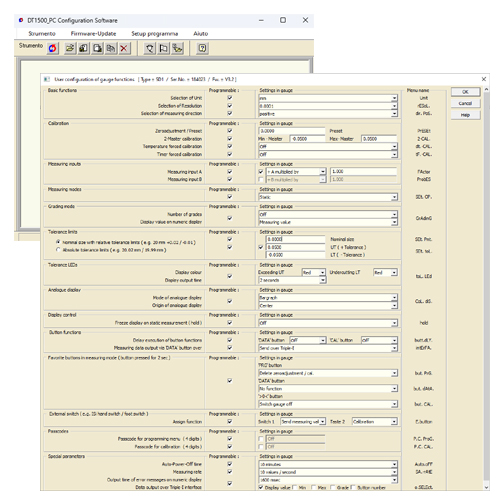Confirm the configuration dialog with OK
This screenshot has width=500, height=500.
[465, 92]
